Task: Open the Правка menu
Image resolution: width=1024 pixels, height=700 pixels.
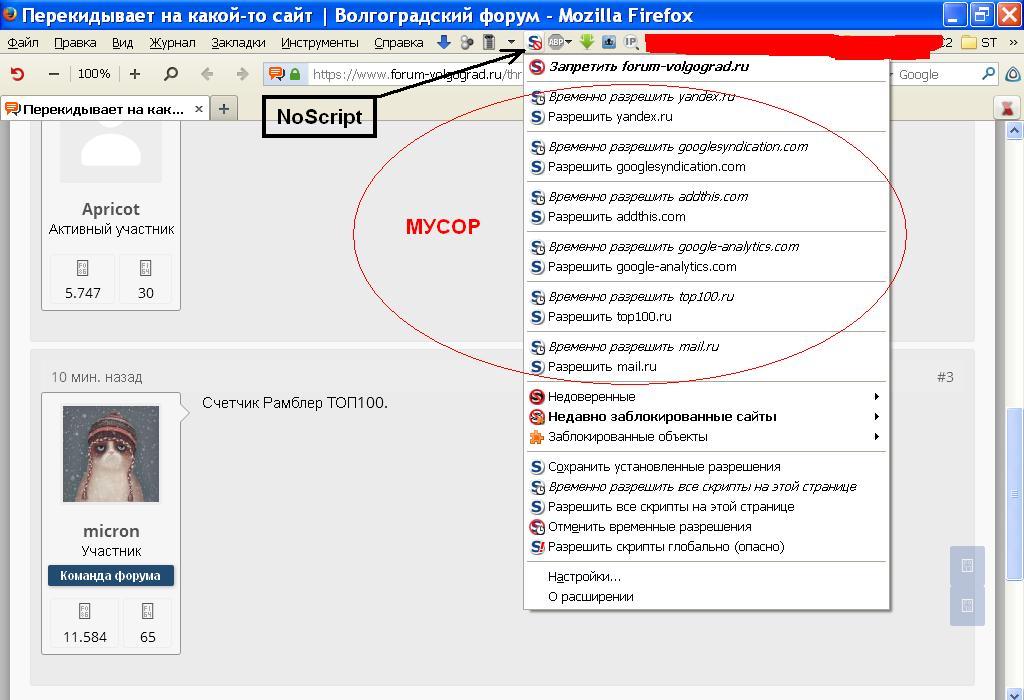Action: [x=75, y=42]
